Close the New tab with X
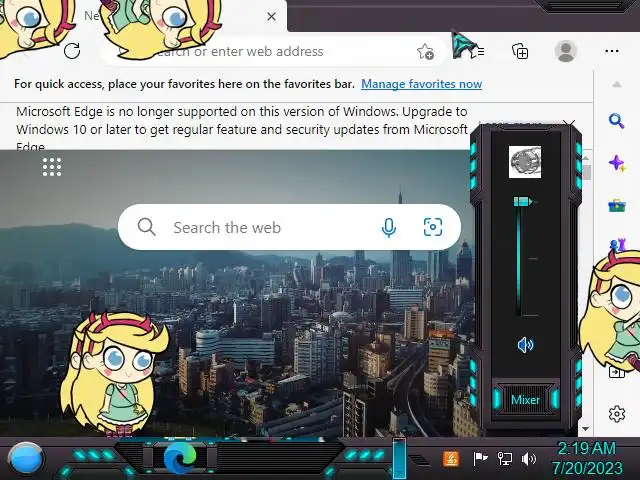The image size is (640, 480). [271, 17]
